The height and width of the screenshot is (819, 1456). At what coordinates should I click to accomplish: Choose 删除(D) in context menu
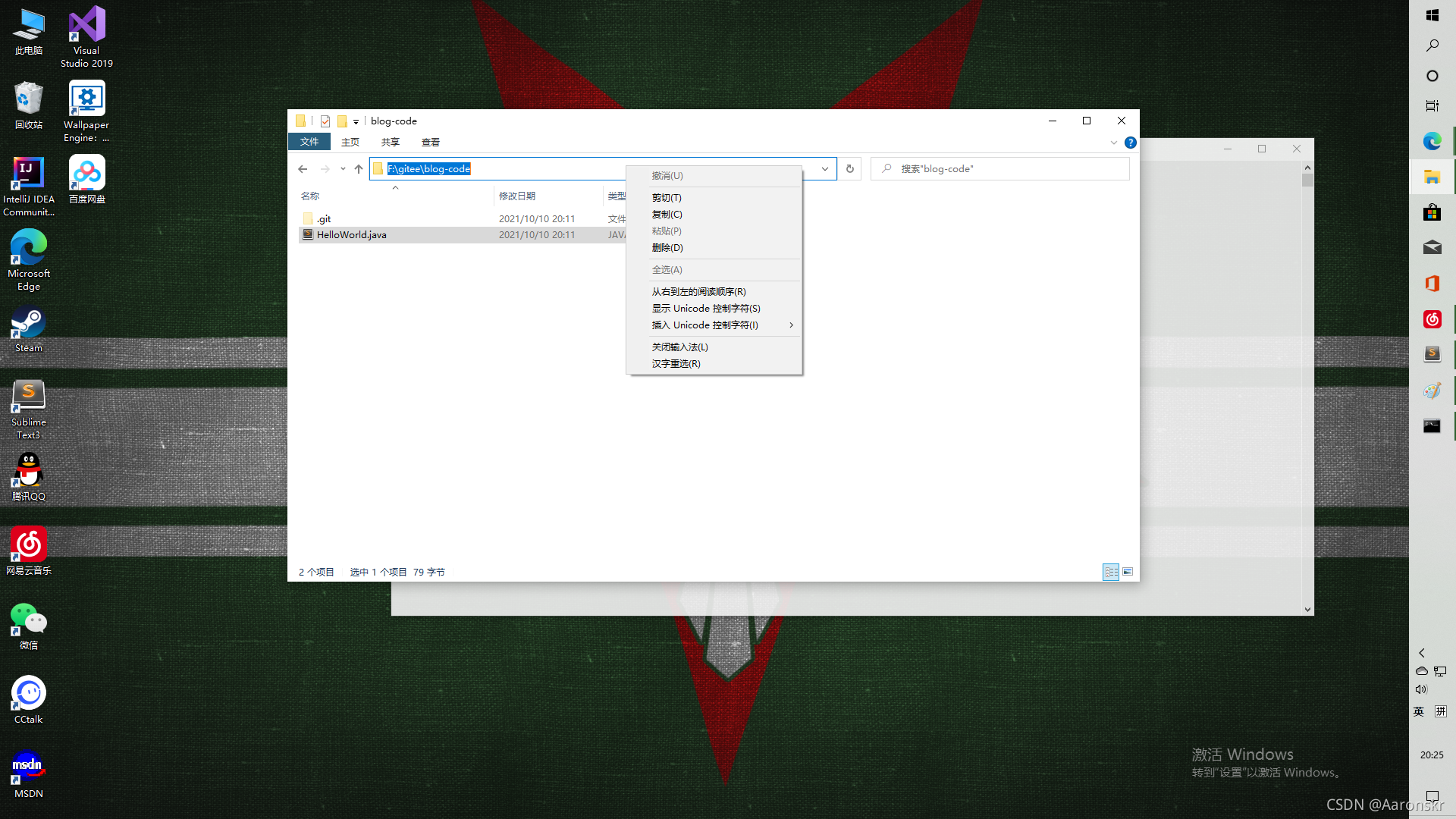click(x=714, y=247)
